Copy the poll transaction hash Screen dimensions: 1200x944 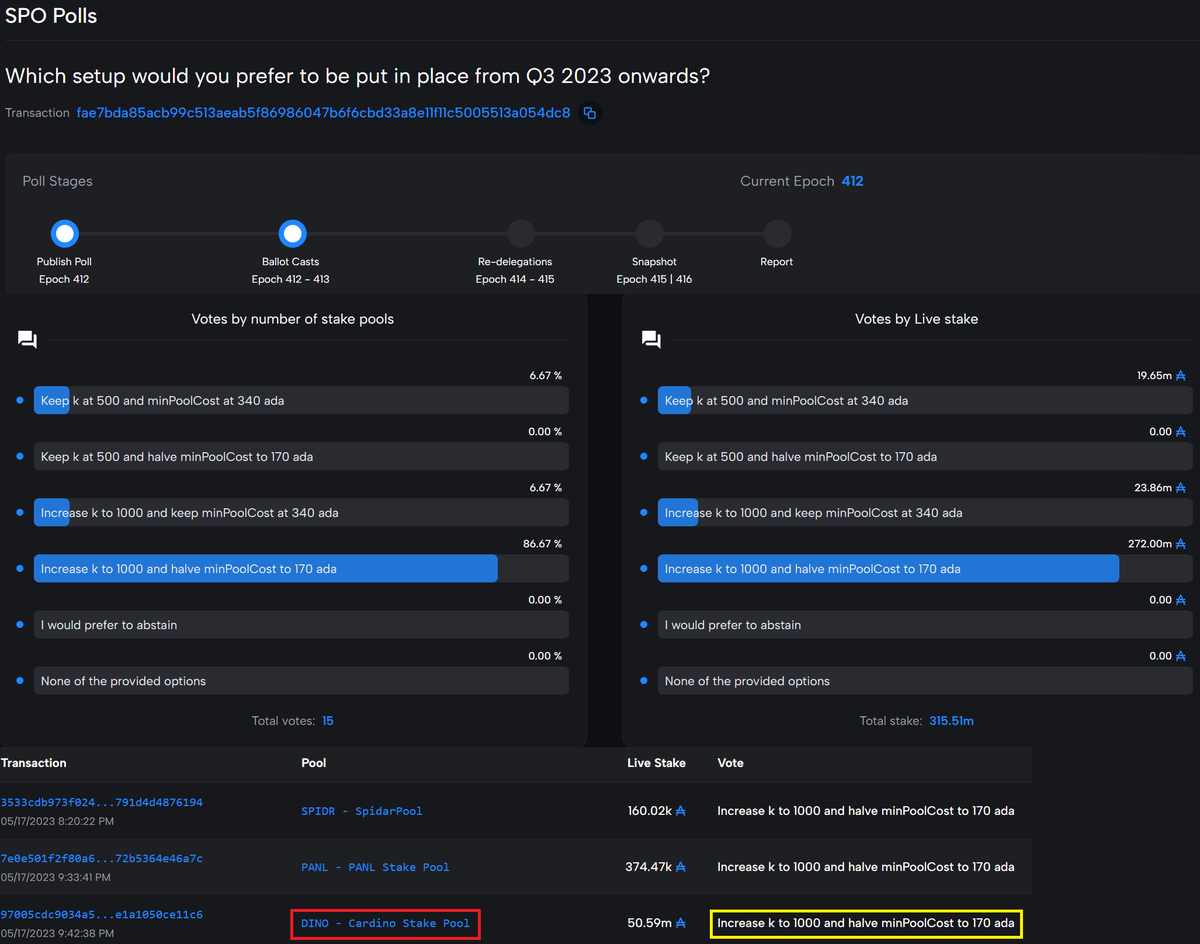(x=590, y=113)
